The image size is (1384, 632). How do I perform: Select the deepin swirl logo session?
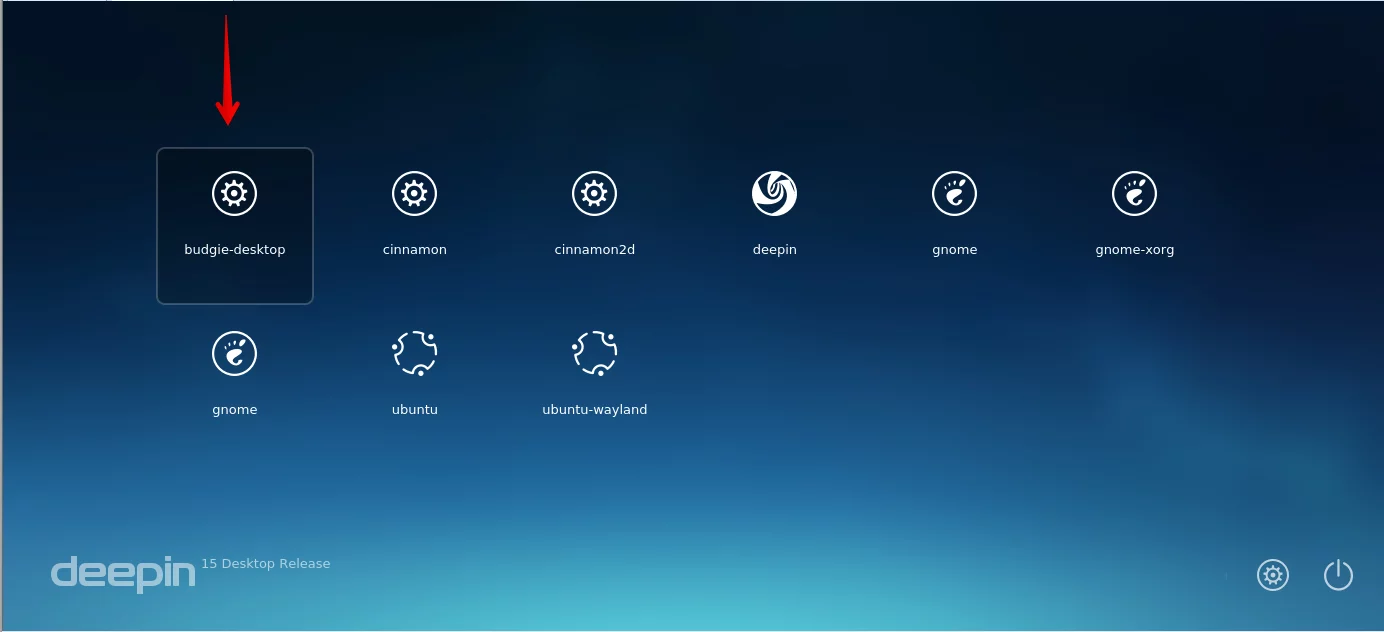tap(775, 193)
